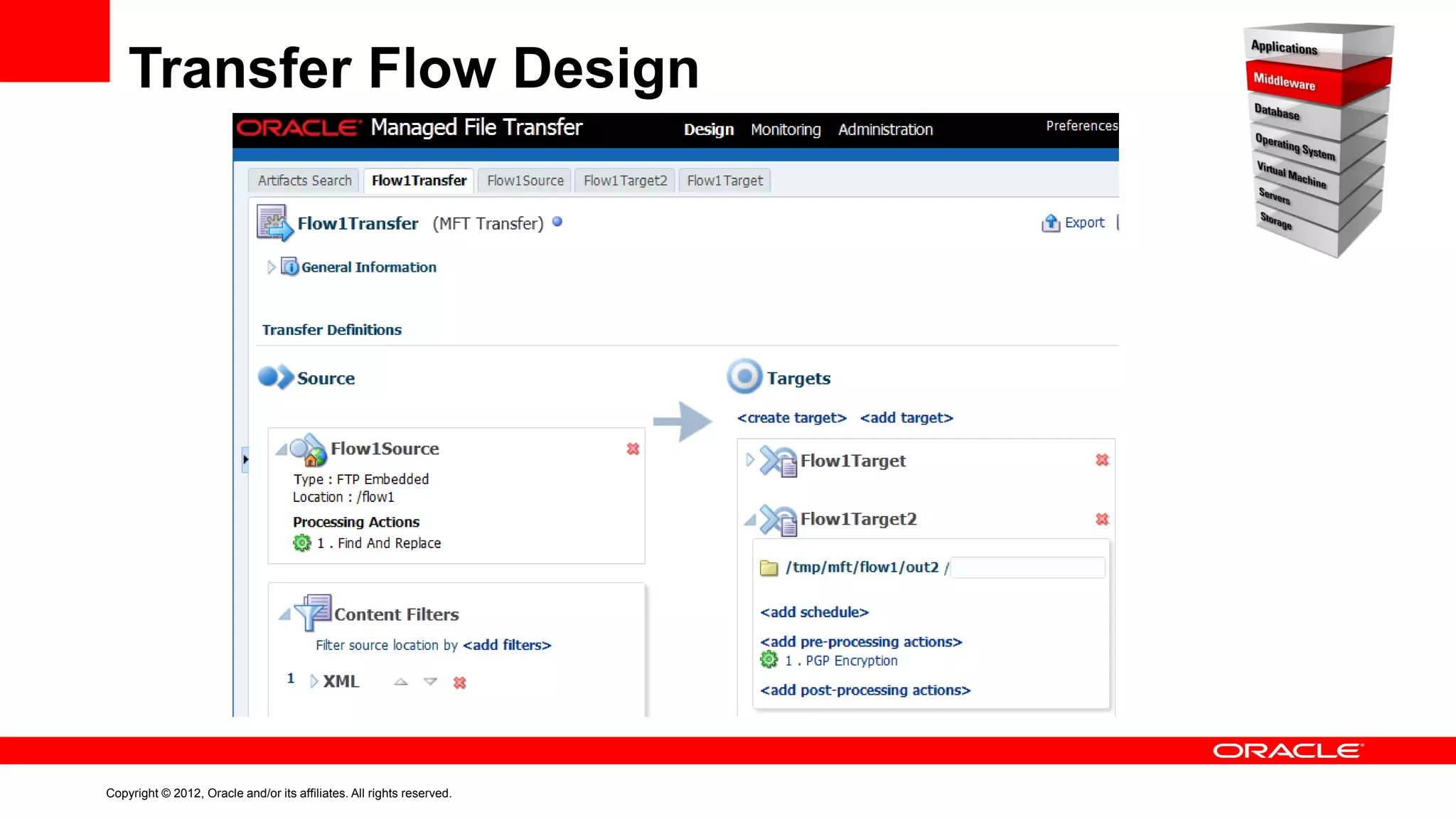Switch to the Flow1Transfer tab
Image resolution: width=1456 pixels, height=819 pixels.
click(419, 181)
